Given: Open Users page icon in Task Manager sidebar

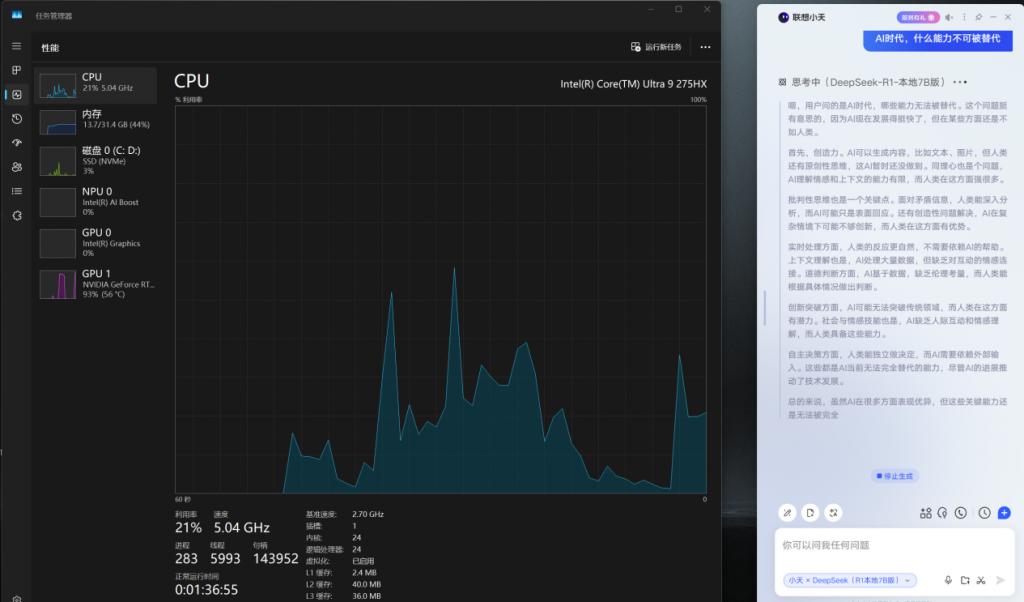Looking at the screenshot, I should click(x=17, y=167).
